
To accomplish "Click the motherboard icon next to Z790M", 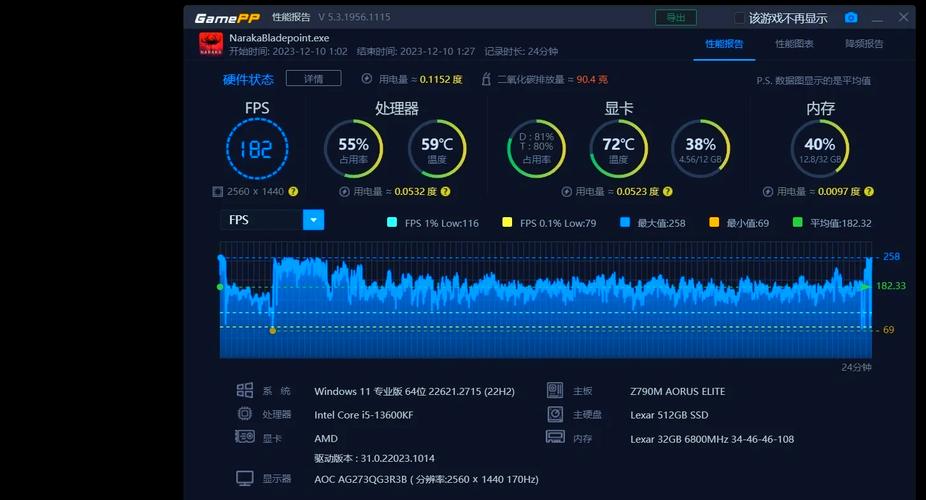I will 555,390.
